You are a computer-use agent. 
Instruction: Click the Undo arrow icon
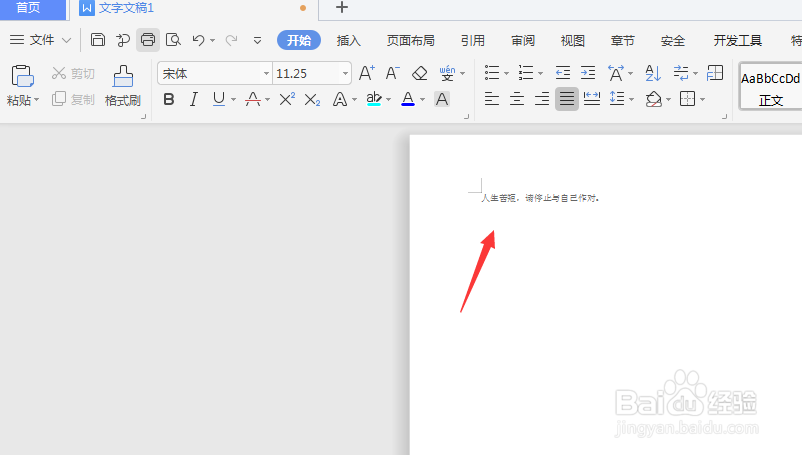(x=198, y=40)
